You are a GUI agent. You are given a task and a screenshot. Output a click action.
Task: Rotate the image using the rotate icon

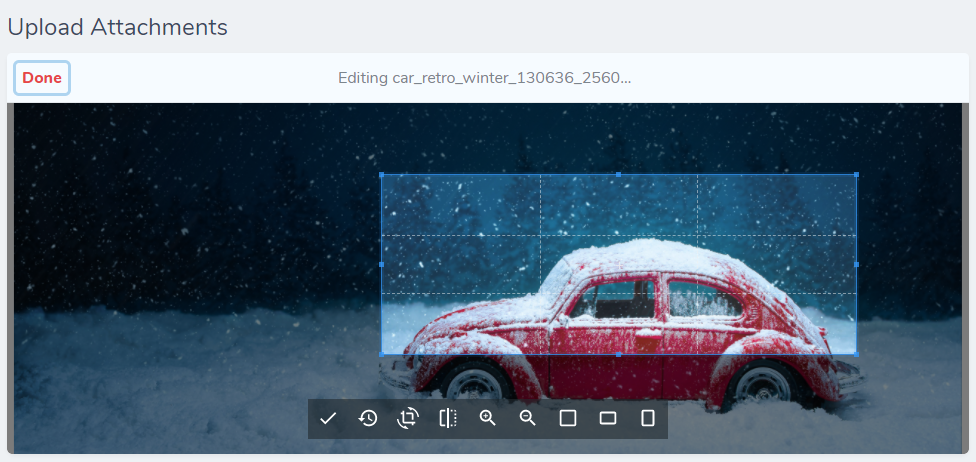pyautogui.click(x=408, y=418)
